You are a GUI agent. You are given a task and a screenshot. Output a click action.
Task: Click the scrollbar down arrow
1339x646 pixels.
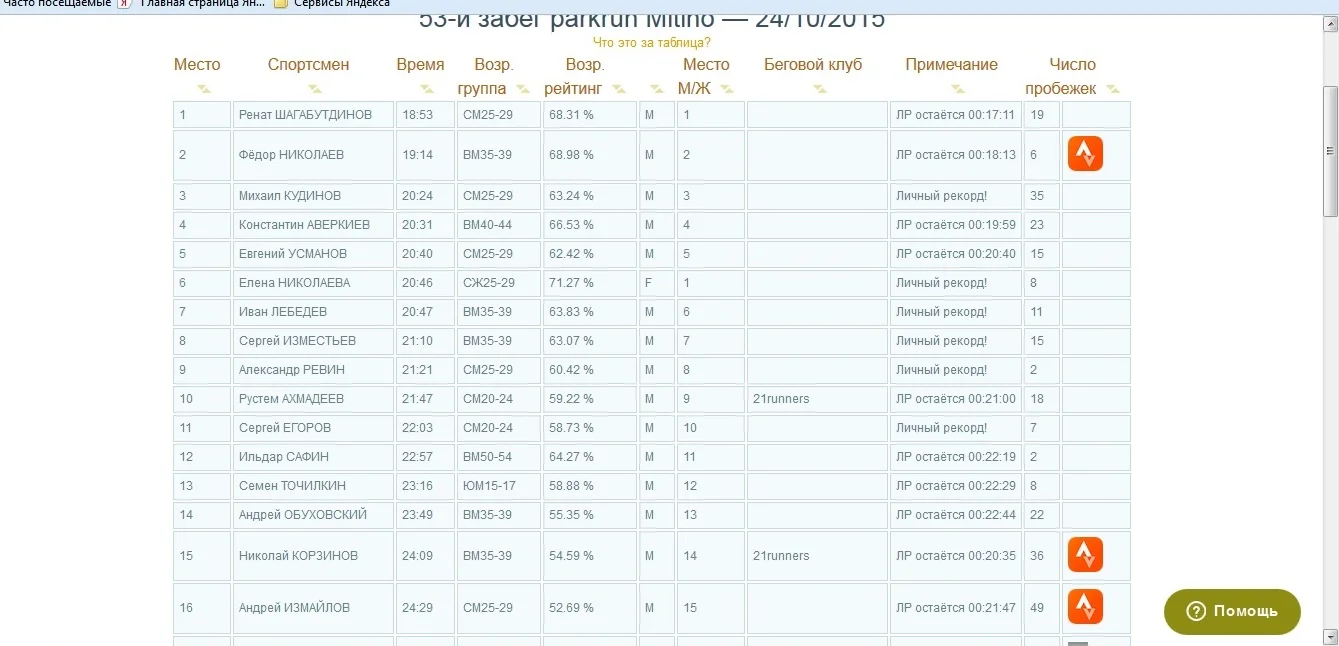pos(1330,636)
